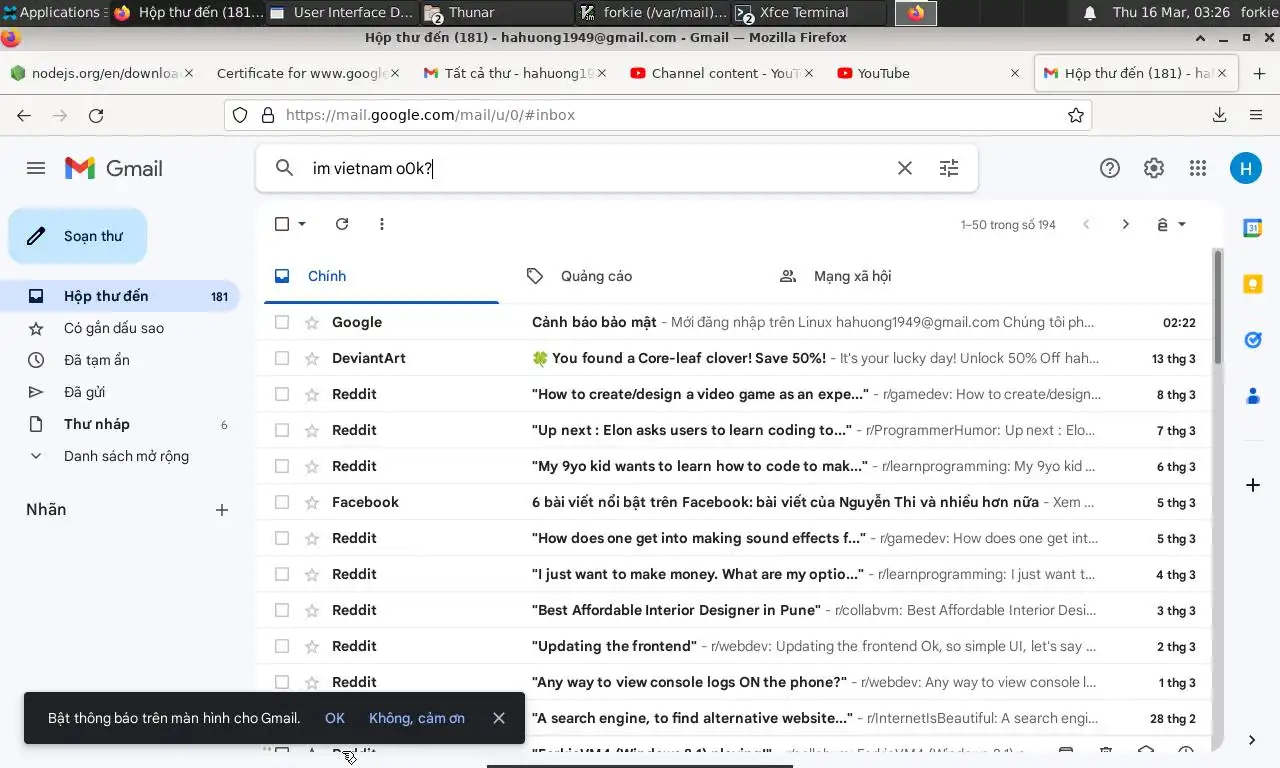Star the Google security alert email

pyautogui.click(x=312, y=322)
